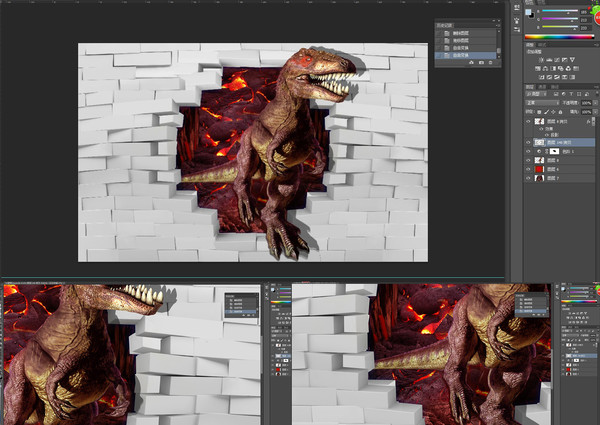600x425 pixels.
Task: Add a Posterize adjustment layer
Action: pos(549,77)
